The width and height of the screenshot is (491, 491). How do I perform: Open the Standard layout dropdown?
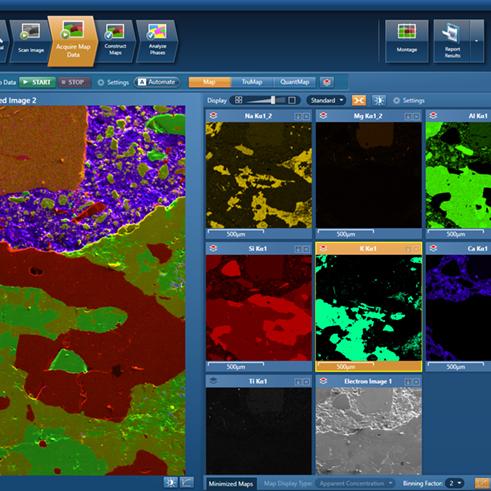326,100
